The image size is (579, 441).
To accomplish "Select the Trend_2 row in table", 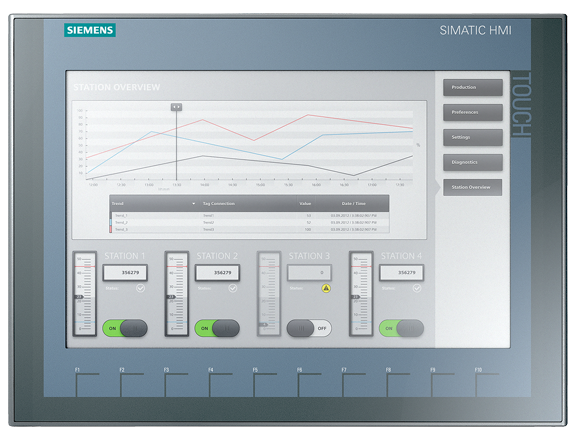I will pyautogui.click(x=249, y=223).
